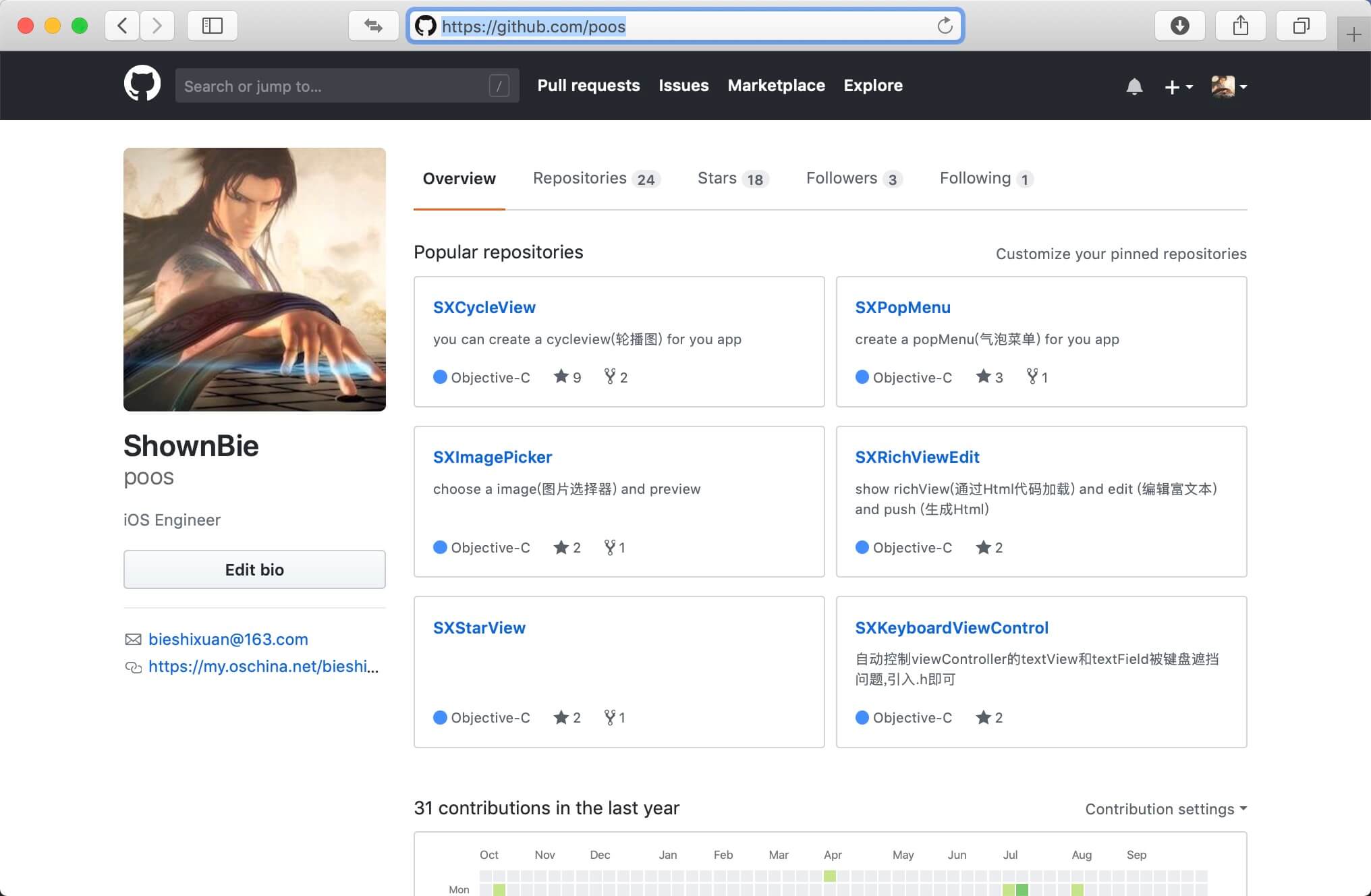Click the Edit bio button

tap(254, 569)
